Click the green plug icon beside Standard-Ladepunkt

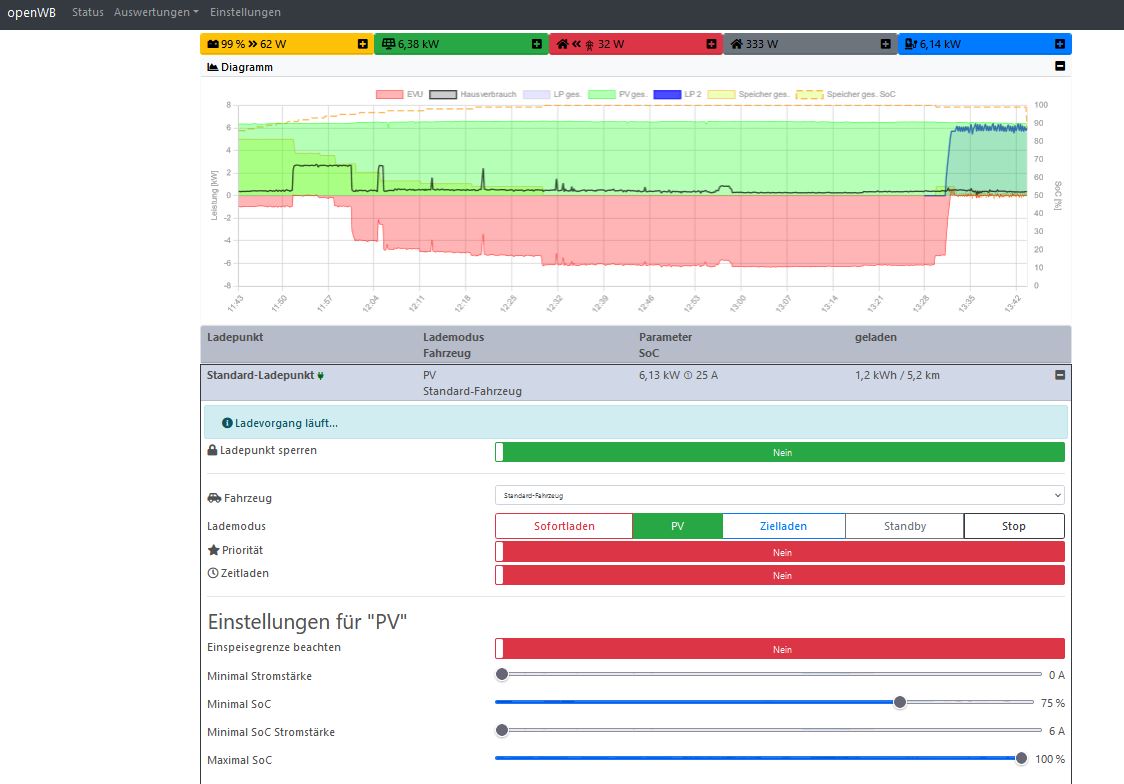tap(321, 376)
